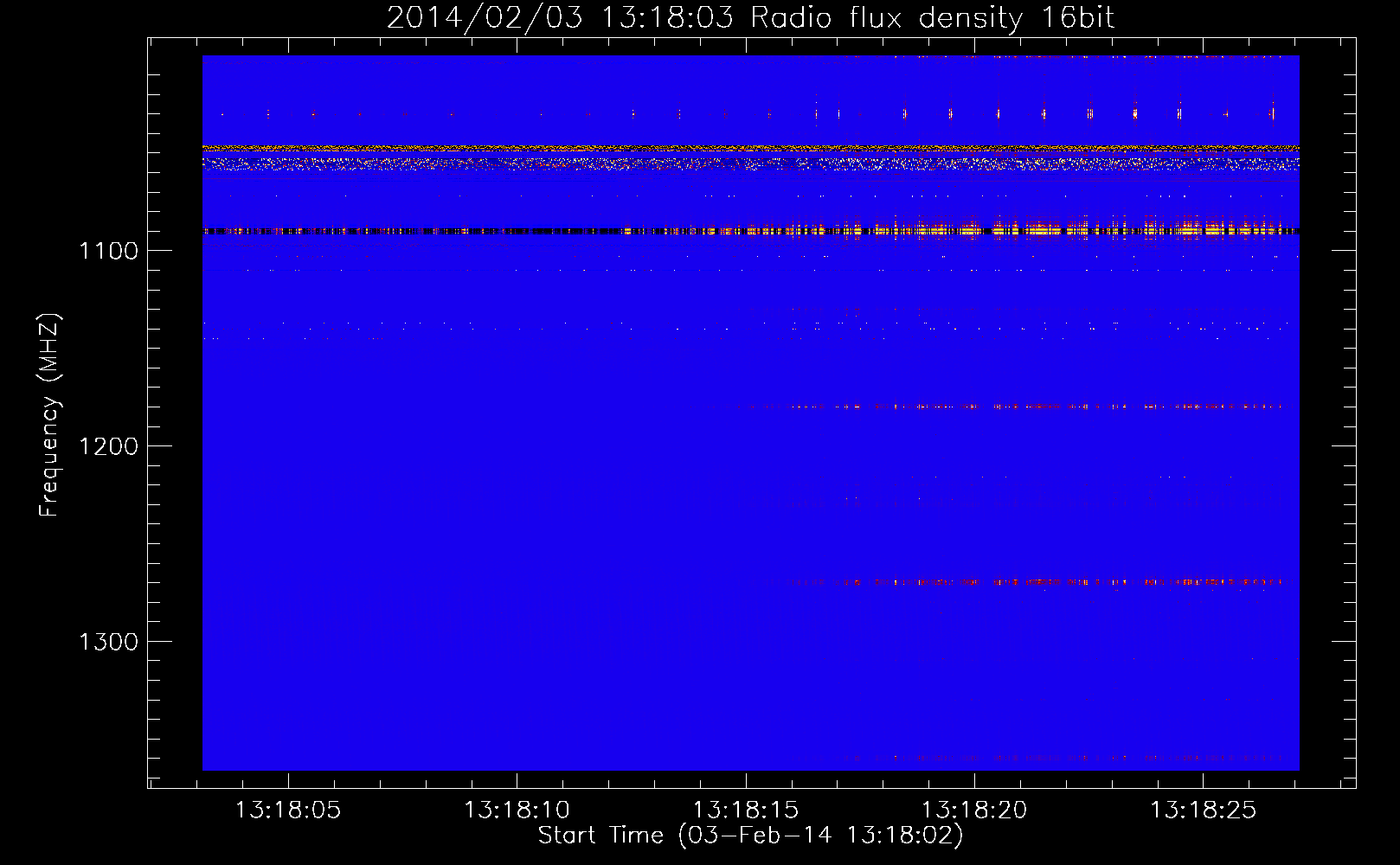
Task: Click the 13:18:25 time tick label
Action: coord(1203,810)
